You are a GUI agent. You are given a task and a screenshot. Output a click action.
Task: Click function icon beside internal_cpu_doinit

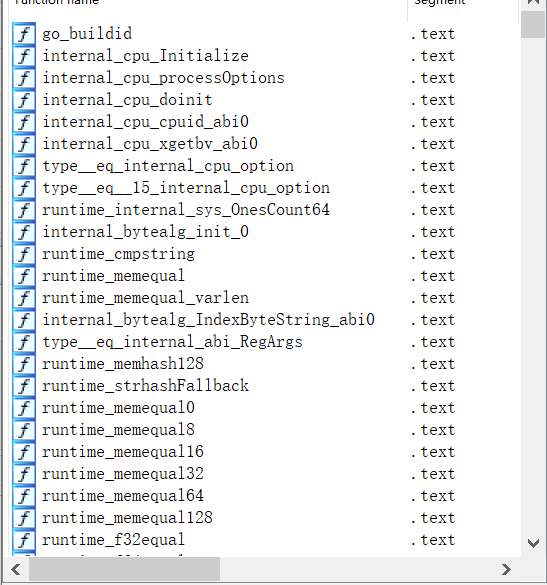pyautogui.click(x=24, y=100)
